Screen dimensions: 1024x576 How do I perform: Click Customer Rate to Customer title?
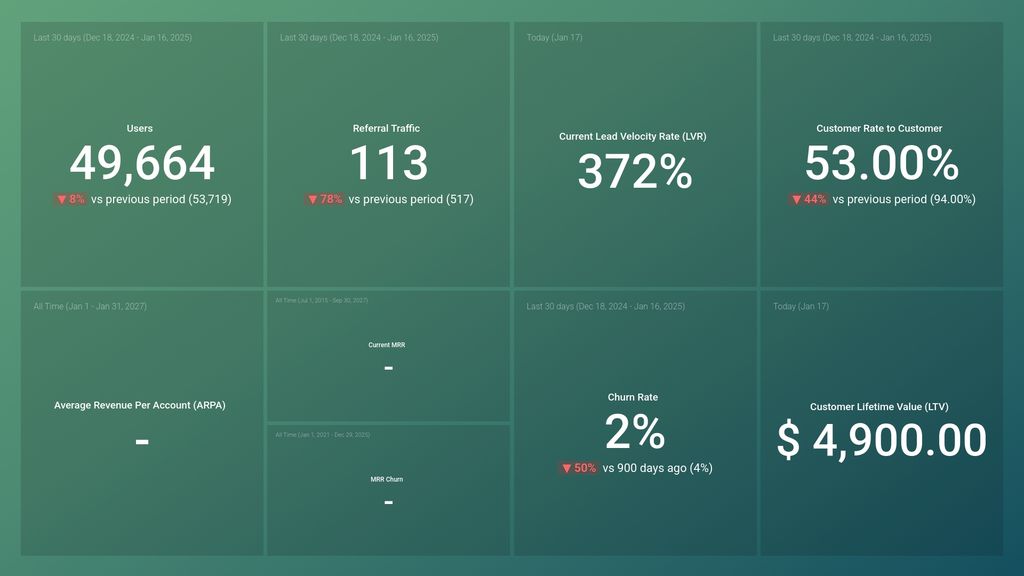tap(879, 129)
